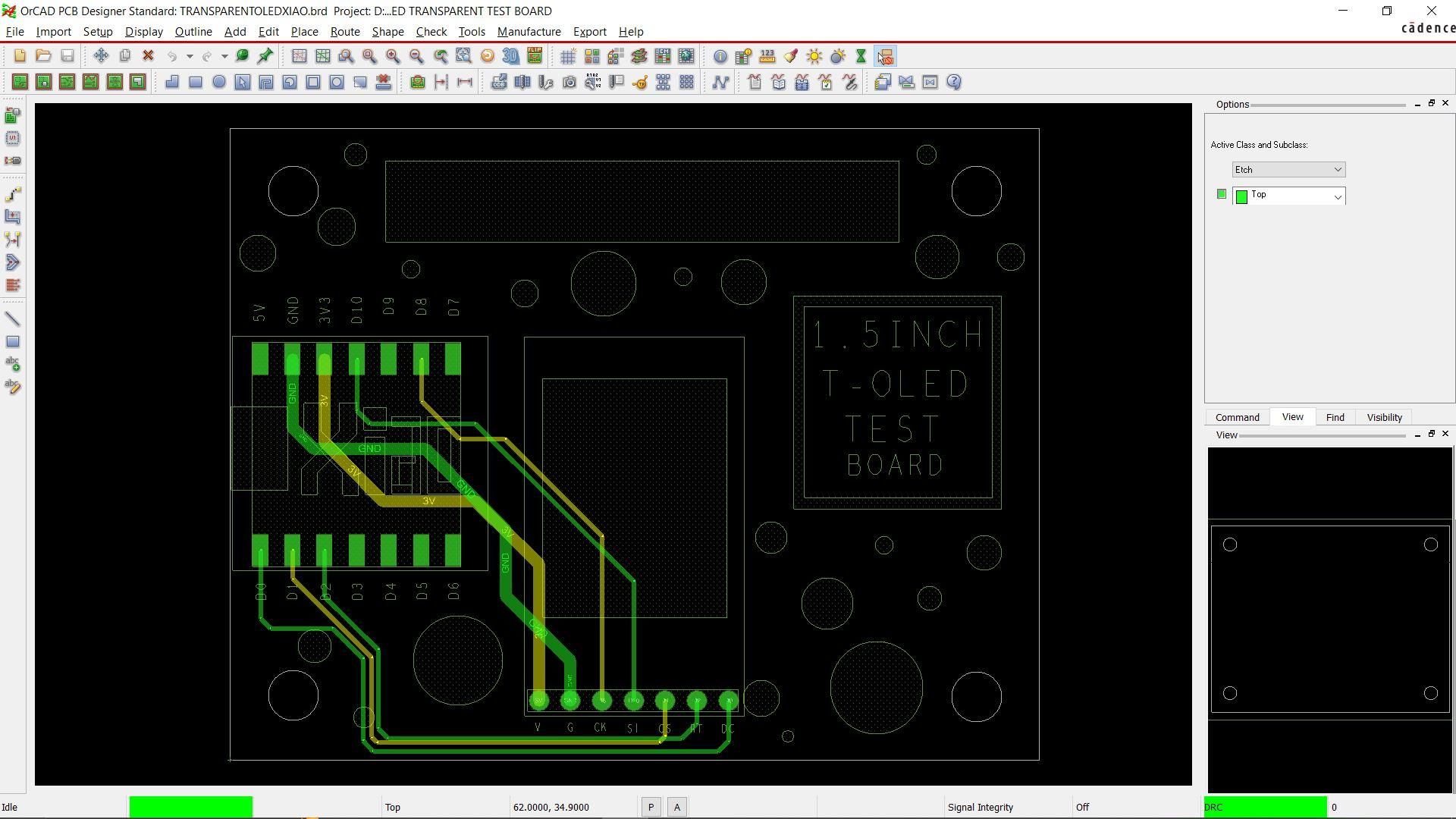Viewport: 1456px width, 819px height.
Task: Click the Zoom Out magnifier
Action: 416,56
